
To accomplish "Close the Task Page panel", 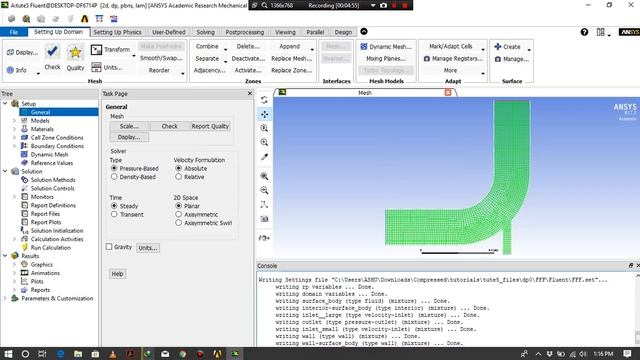I will pos(250,93).
